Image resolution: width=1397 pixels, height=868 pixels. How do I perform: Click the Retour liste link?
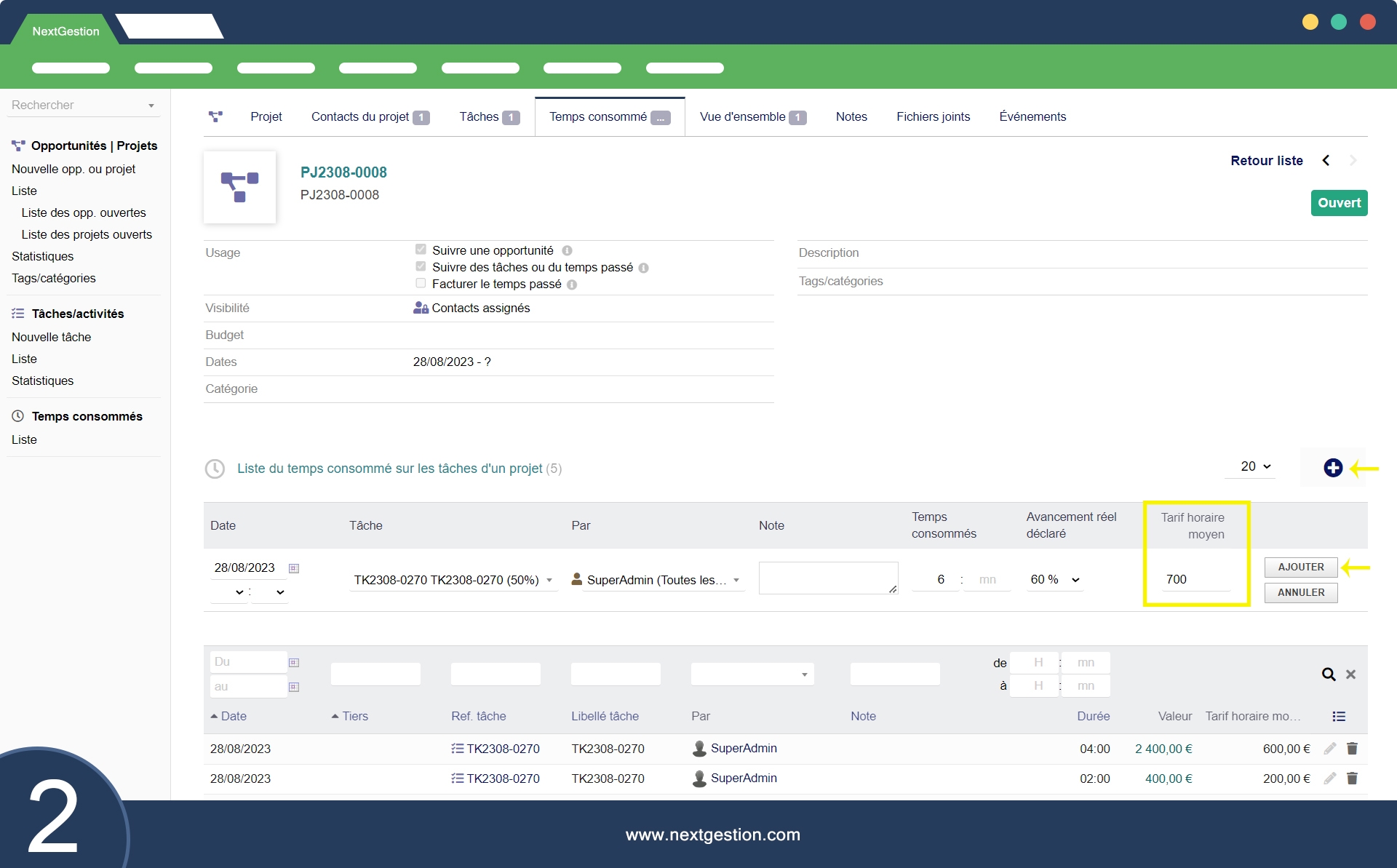click(x=1266, y=161)
